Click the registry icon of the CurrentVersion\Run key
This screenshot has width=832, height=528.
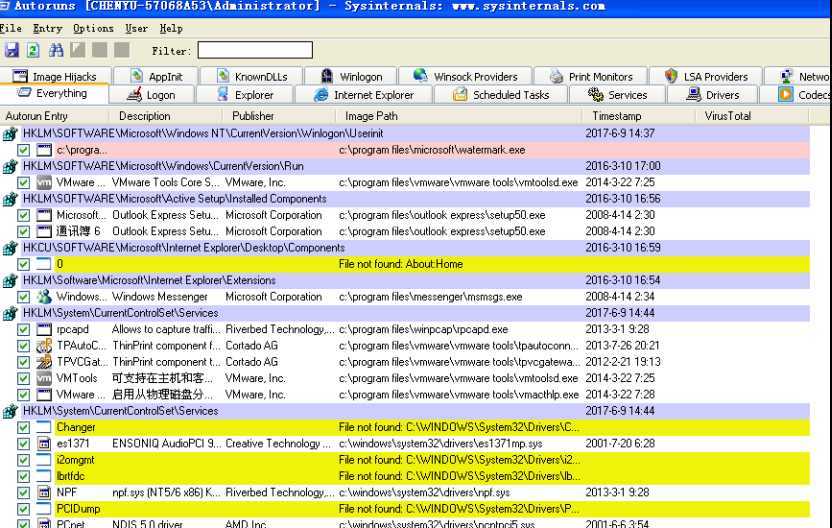pos(10,167)
